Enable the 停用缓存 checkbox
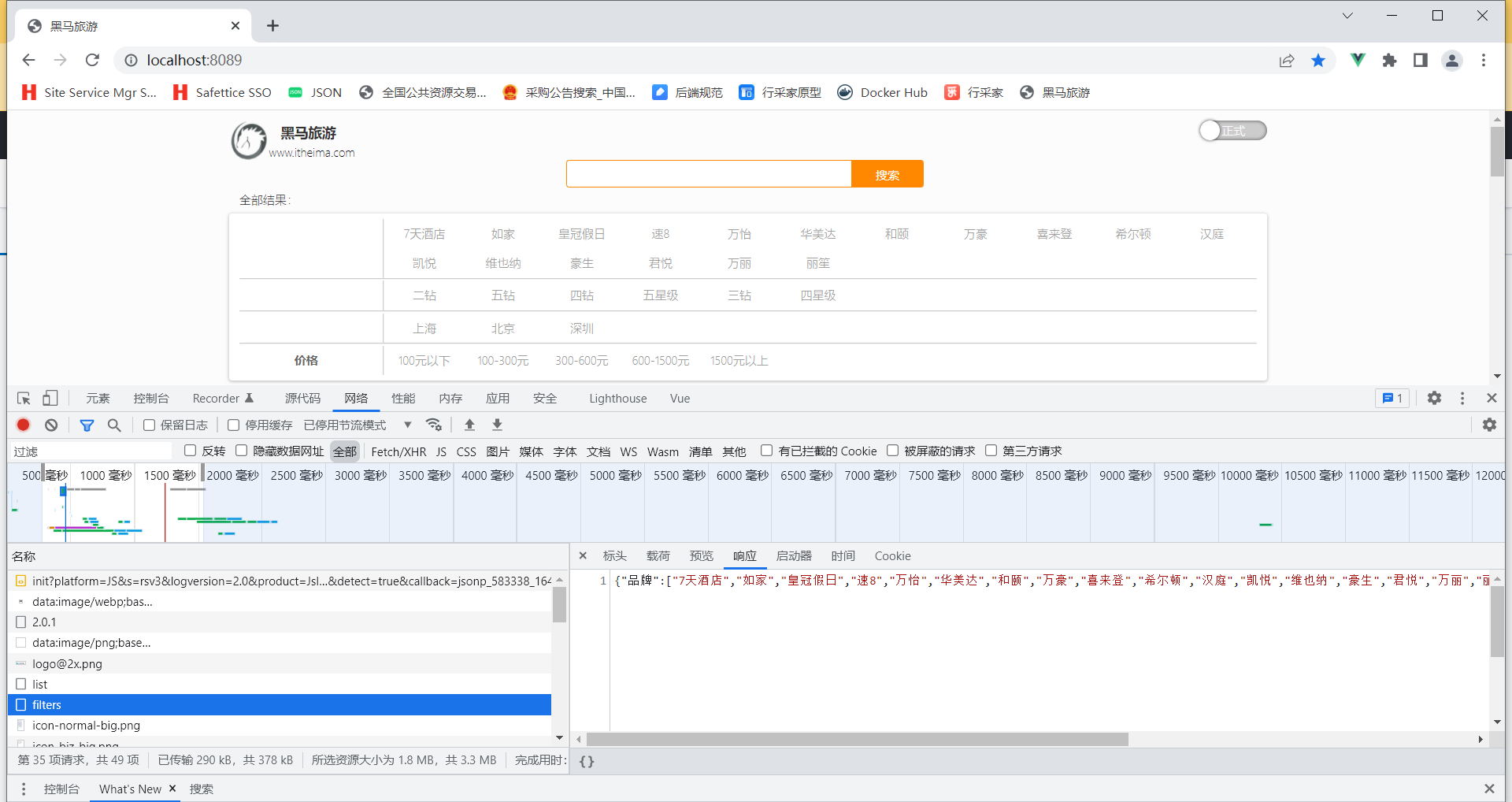This screenshot has width=1512, height=802. pyautogui.click(x=233, y=425)
